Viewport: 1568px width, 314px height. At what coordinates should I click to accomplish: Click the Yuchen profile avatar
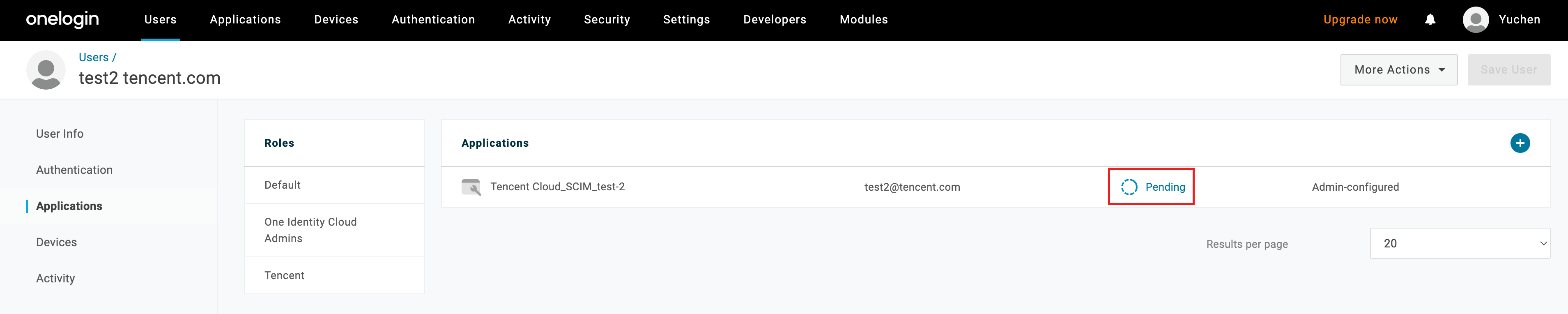coord(1476,19)
